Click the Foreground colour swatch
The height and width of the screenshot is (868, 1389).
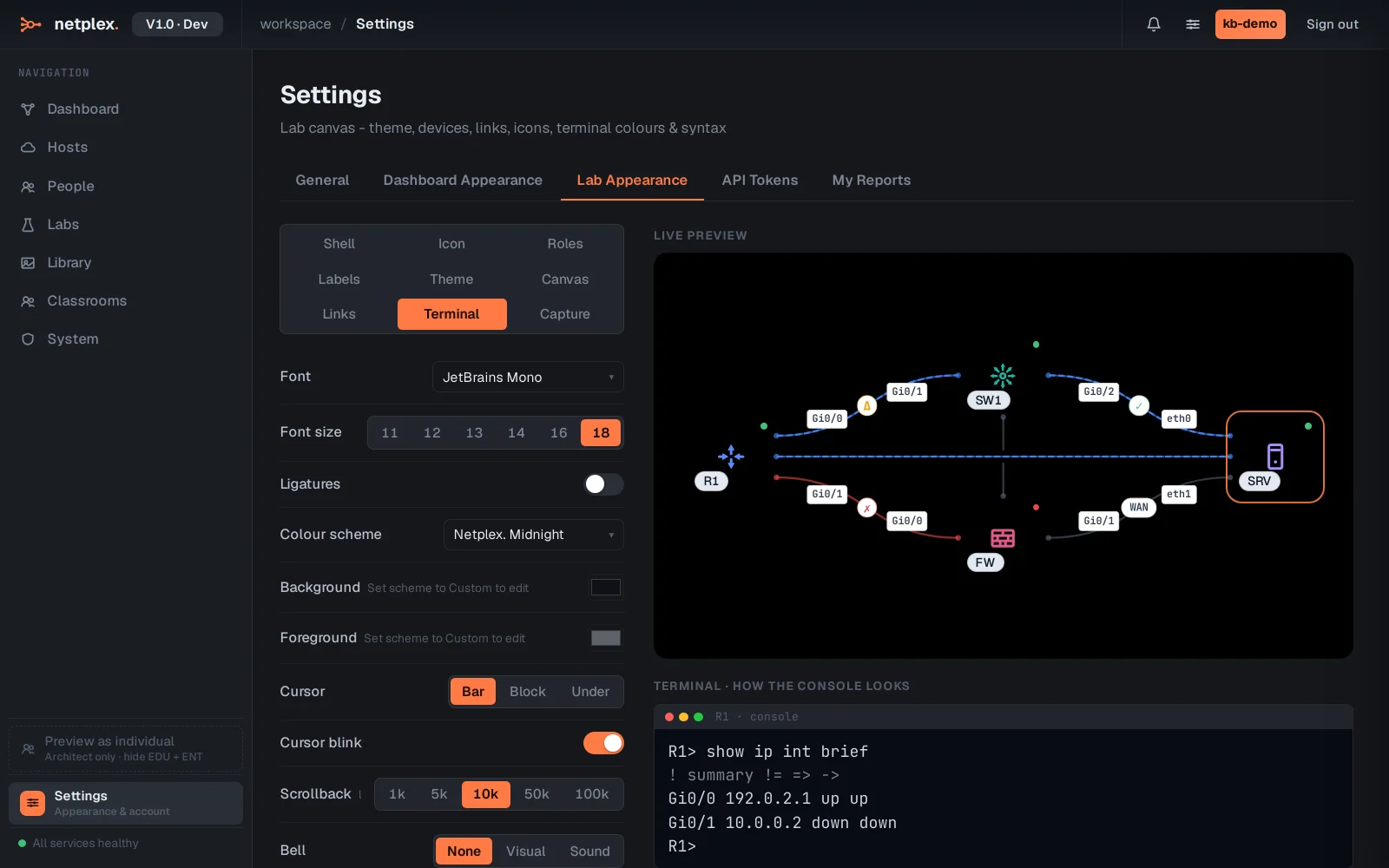(606, 638)
